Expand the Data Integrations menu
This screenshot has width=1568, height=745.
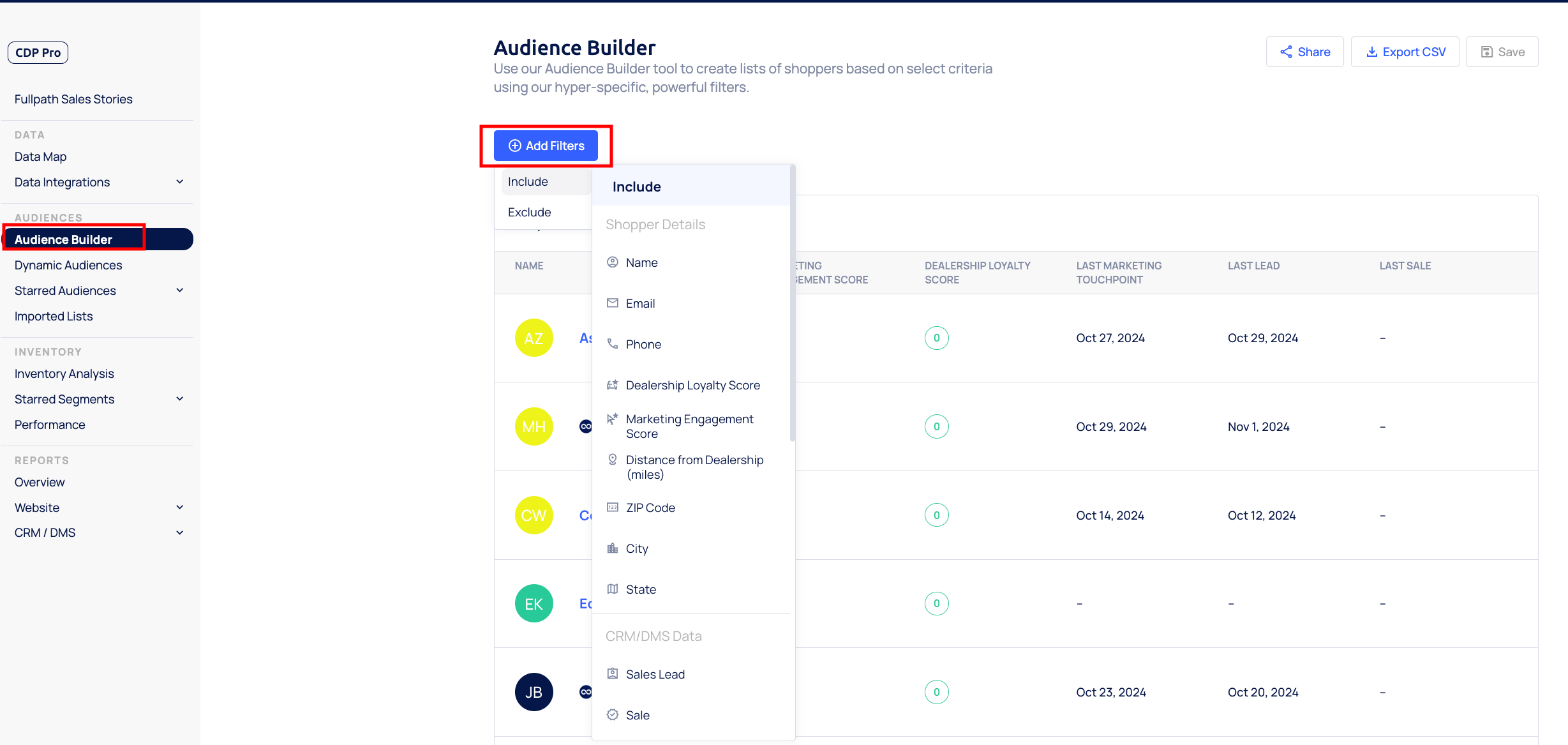(x=180, y=182)
